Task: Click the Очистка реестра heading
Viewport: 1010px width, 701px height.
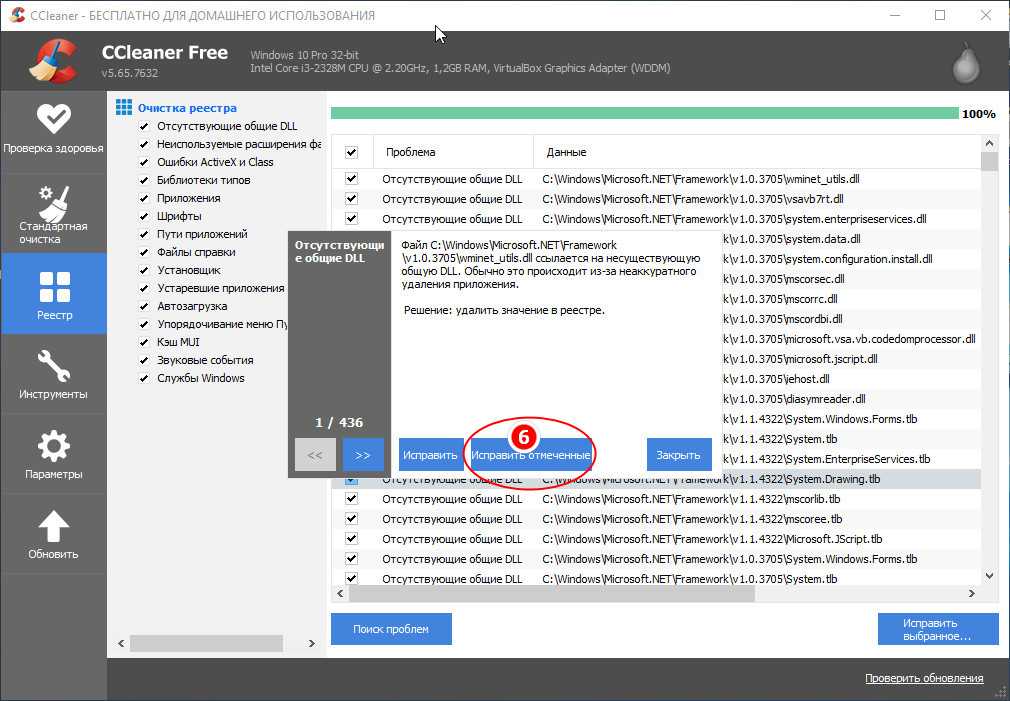Action: pos(187,108)
